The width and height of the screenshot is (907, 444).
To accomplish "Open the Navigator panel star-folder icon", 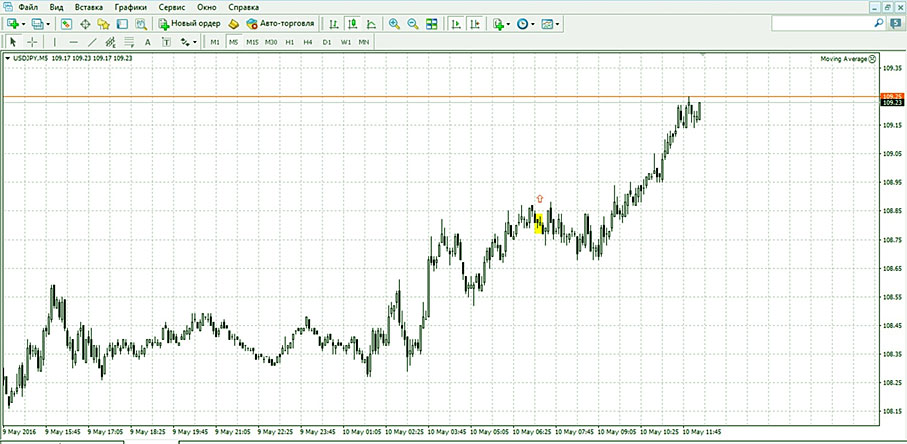I will coord(103,23).
